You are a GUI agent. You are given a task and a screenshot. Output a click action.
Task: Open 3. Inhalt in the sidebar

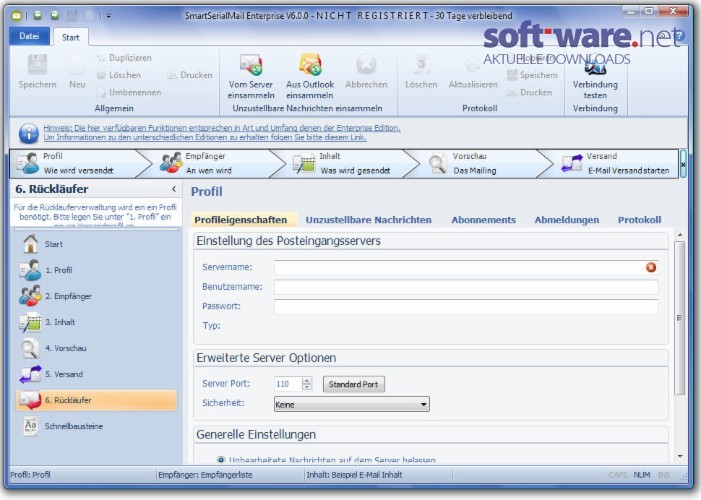pyautogui.click(x=96, y=322)
